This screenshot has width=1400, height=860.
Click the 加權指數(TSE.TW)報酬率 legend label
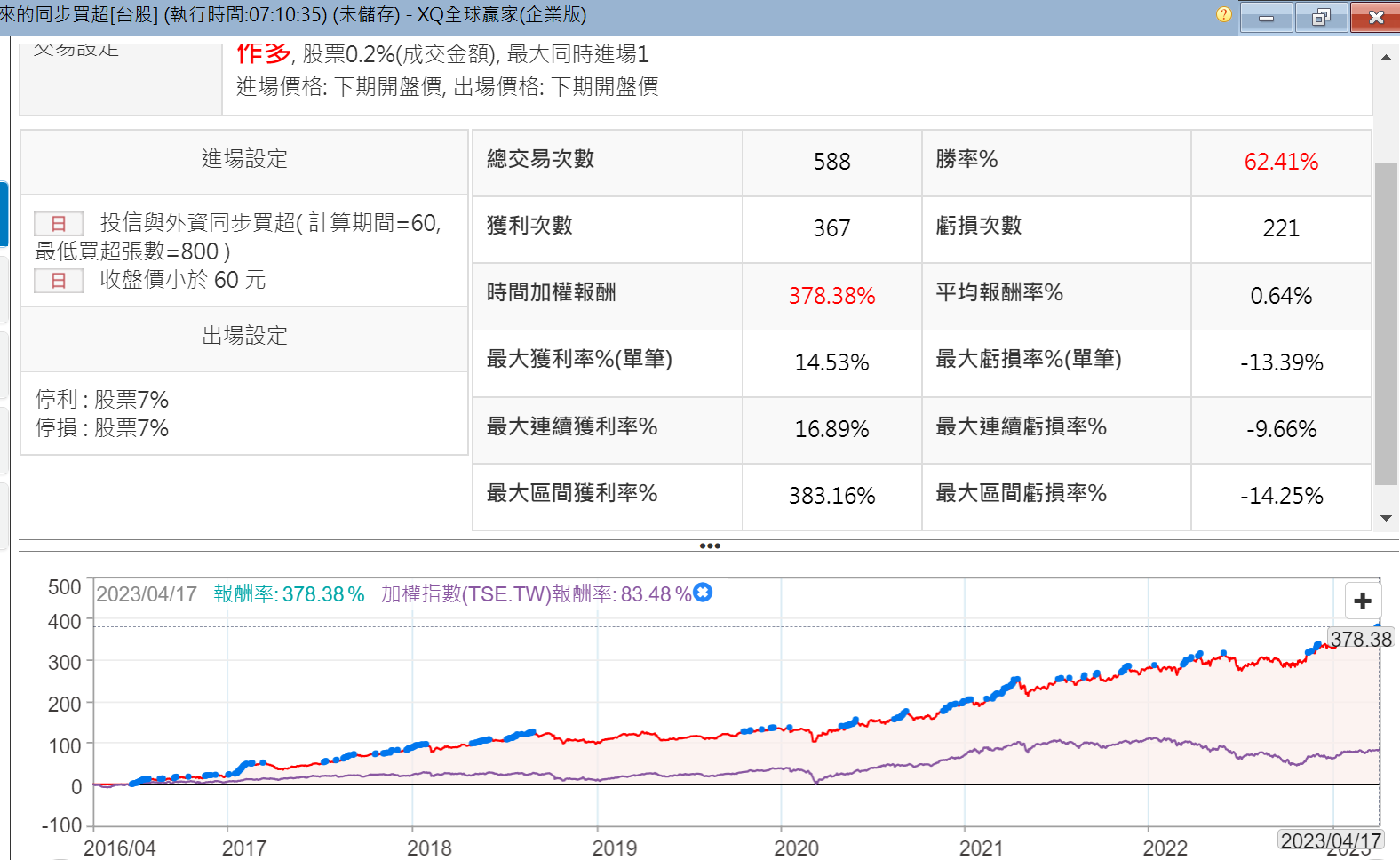(x=536, y=594)
